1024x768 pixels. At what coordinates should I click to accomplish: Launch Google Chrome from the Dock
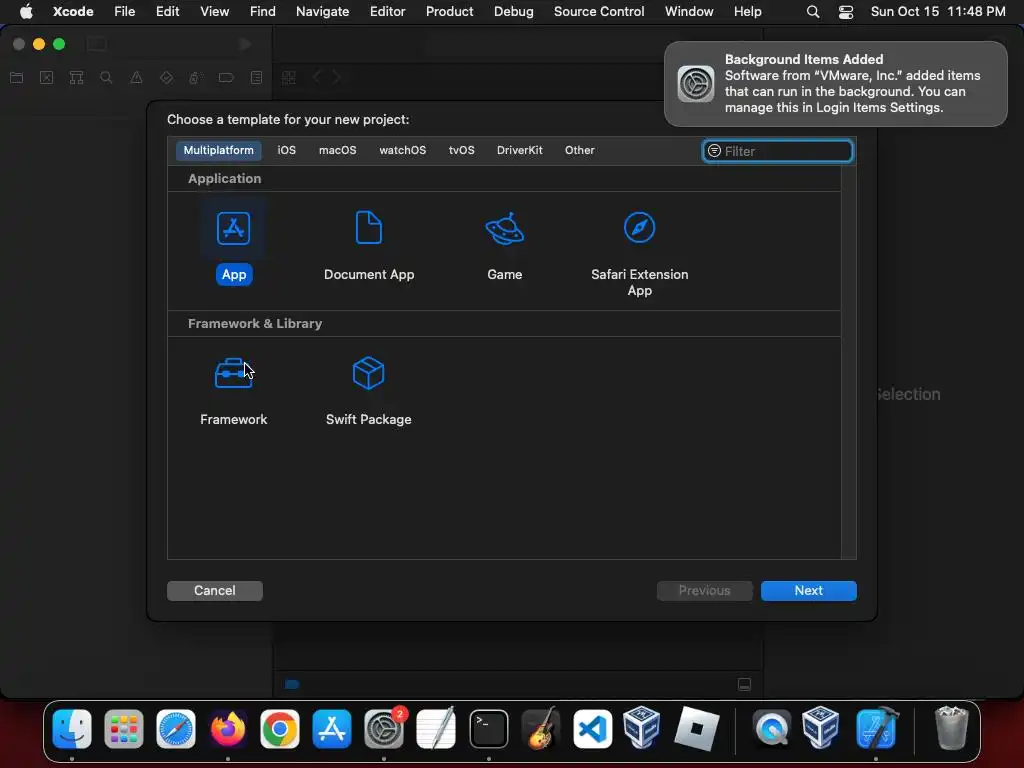(280, 728)
